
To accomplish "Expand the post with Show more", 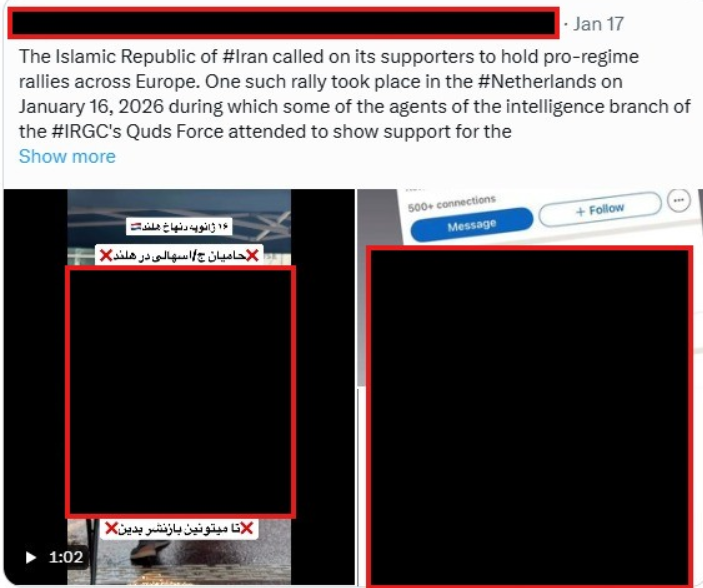I will (x=67, y=157).
